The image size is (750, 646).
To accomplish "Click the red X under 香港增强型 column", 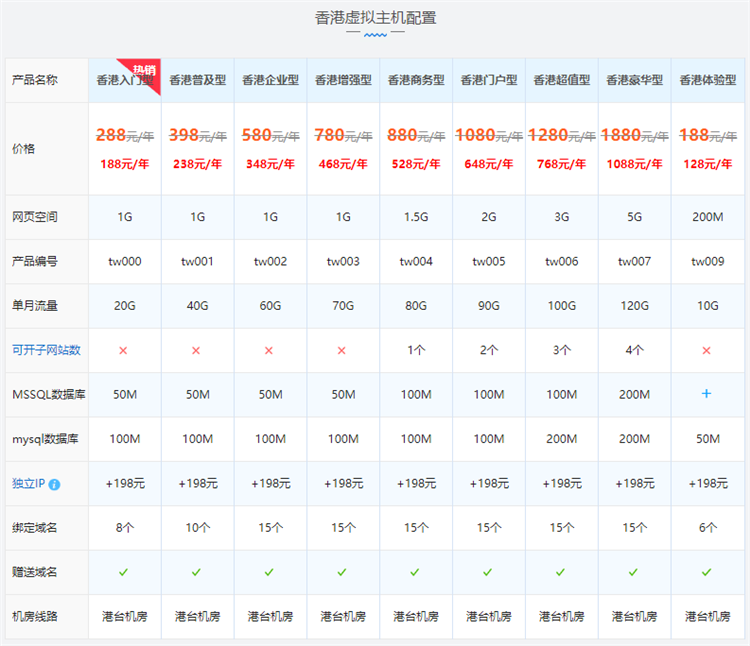I will click(342, 350).
